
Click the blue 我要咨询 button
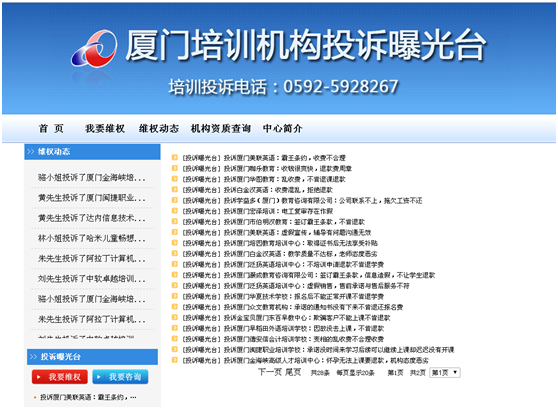[x=120, y=377]
